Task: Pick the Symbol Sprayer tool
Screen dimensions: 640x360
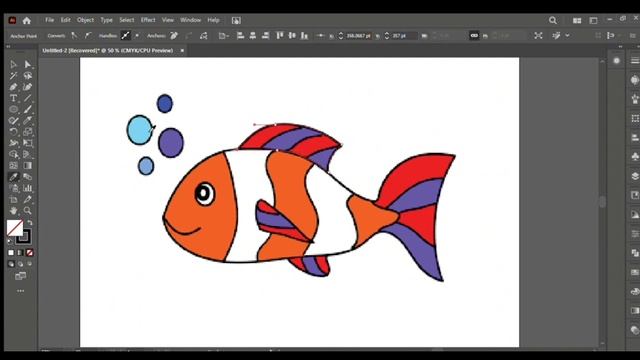Action: pos(13,188)
